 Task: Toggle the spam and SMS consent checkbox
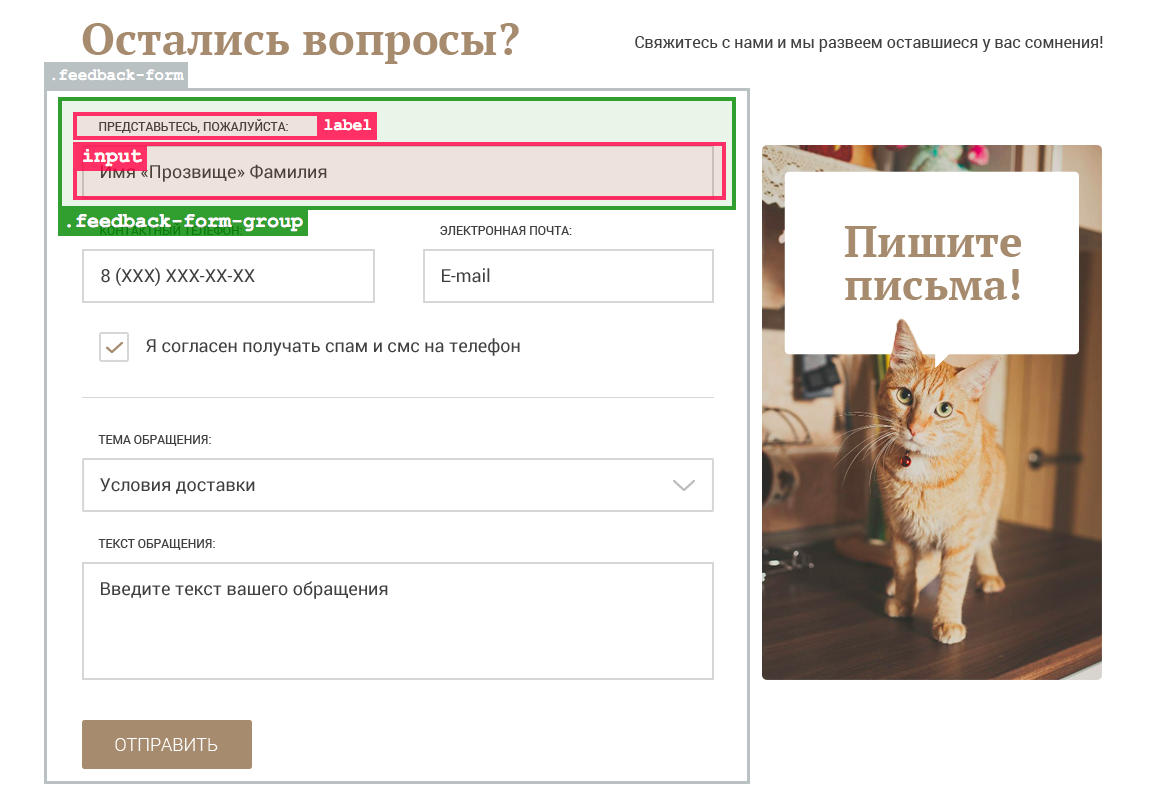pos(114,347)
